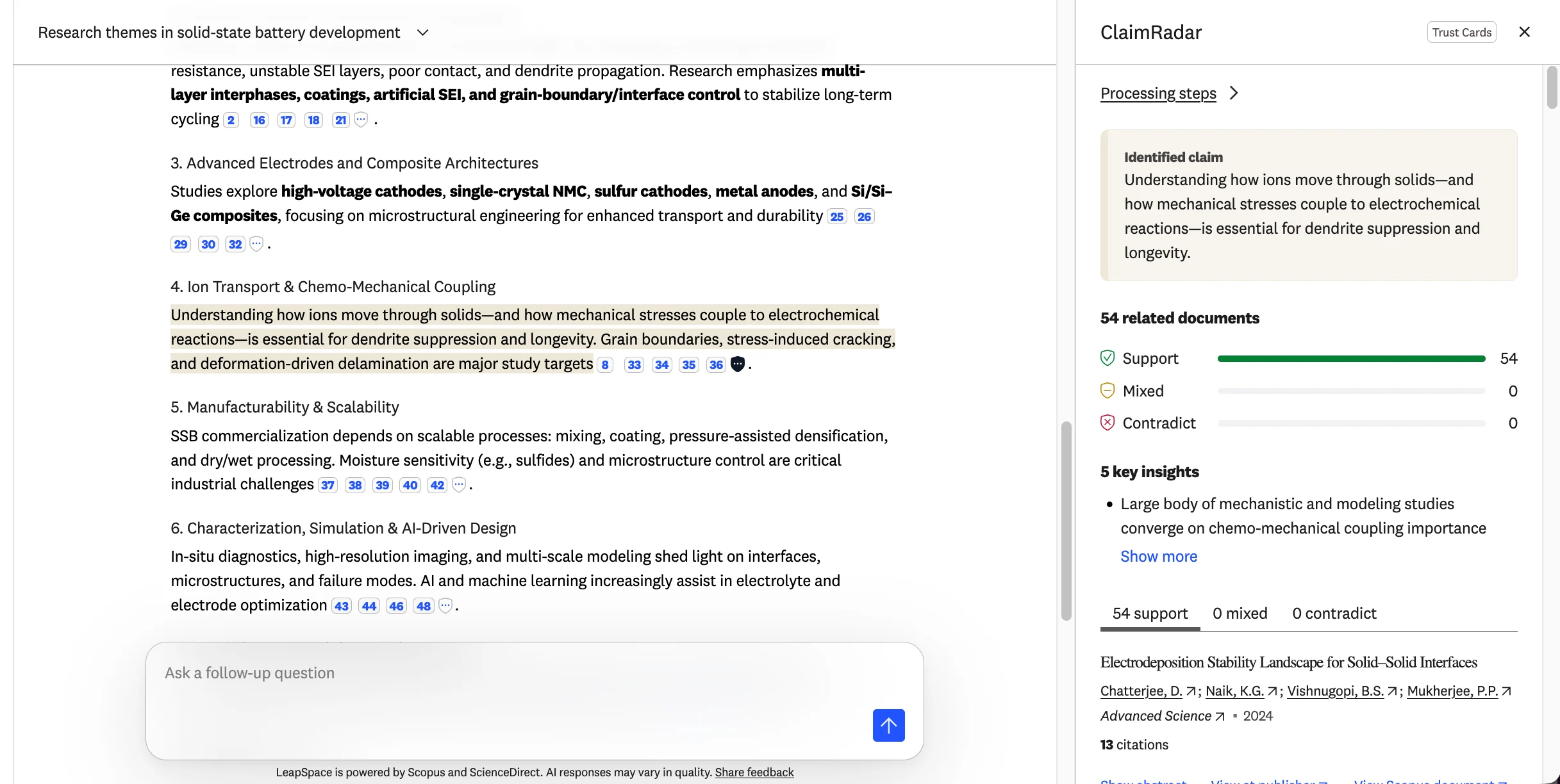
Task: Click the blue send arrow button
Action: pos(888,725)
